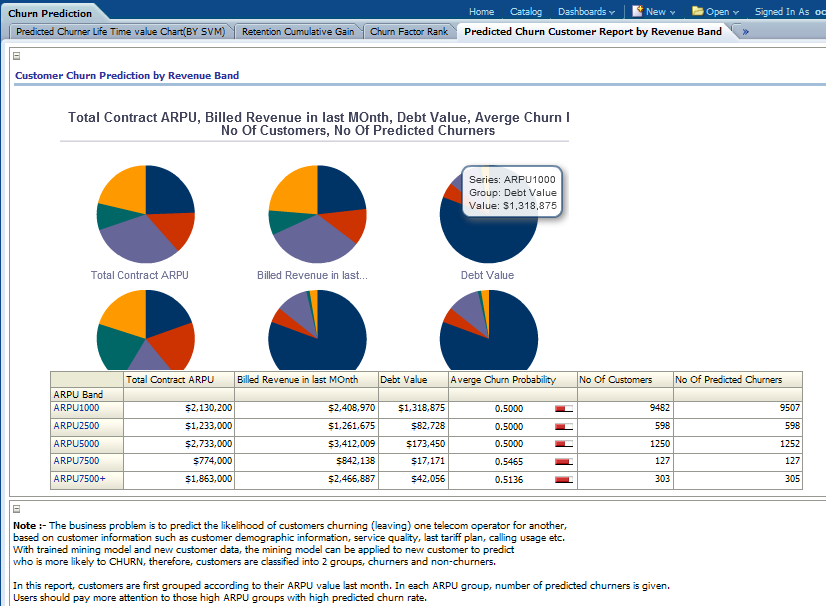Select the $42,056 debt value cell

point(414,478)
